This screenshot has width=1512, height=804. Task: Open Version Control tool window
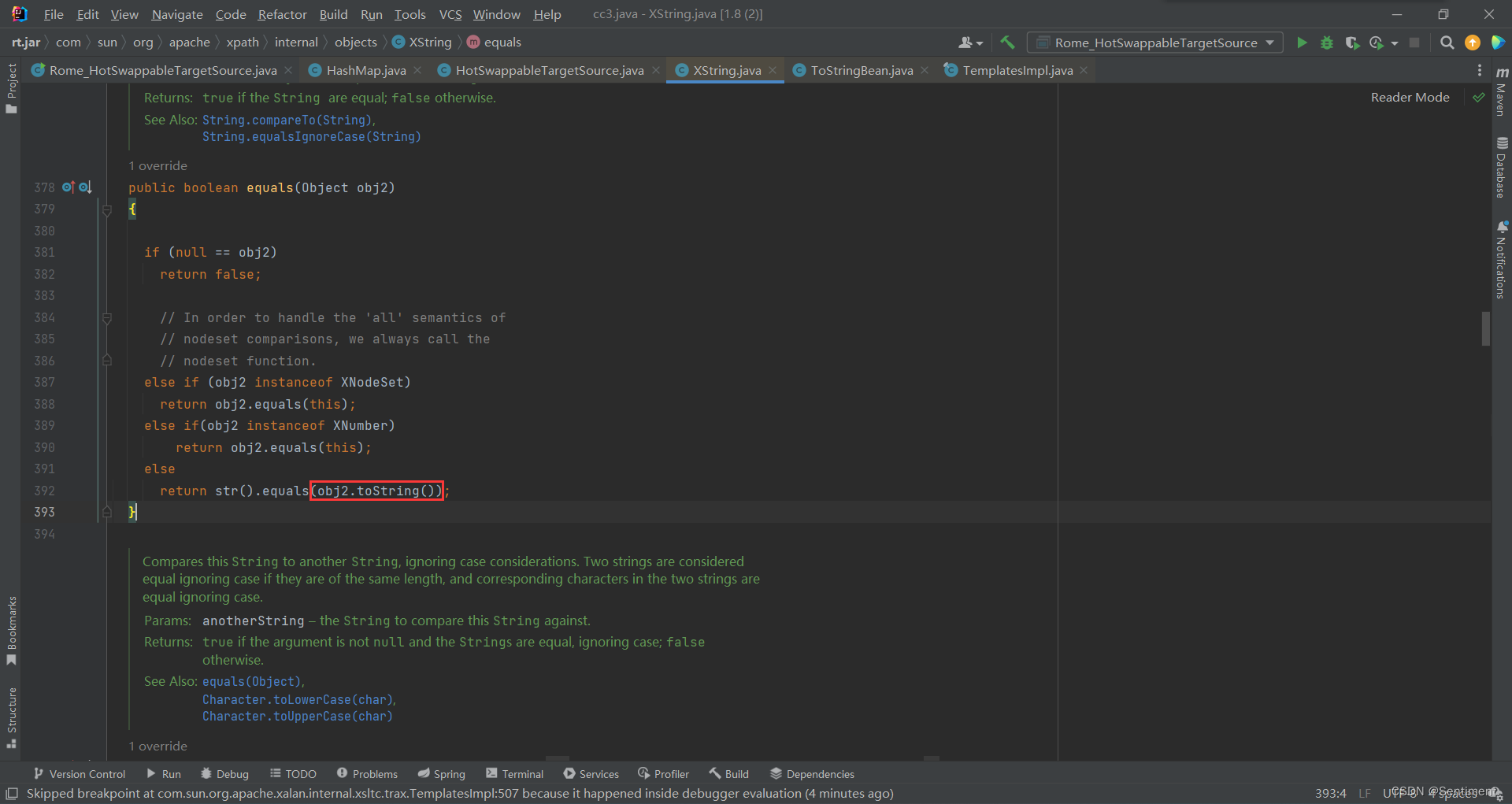point(79,774)
